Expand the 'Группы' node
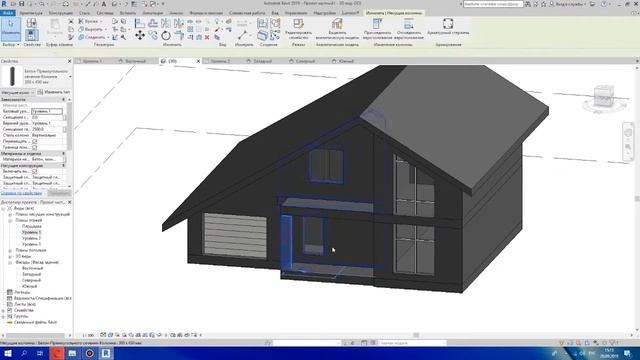The image size is (640, 360). coord(3,316)
